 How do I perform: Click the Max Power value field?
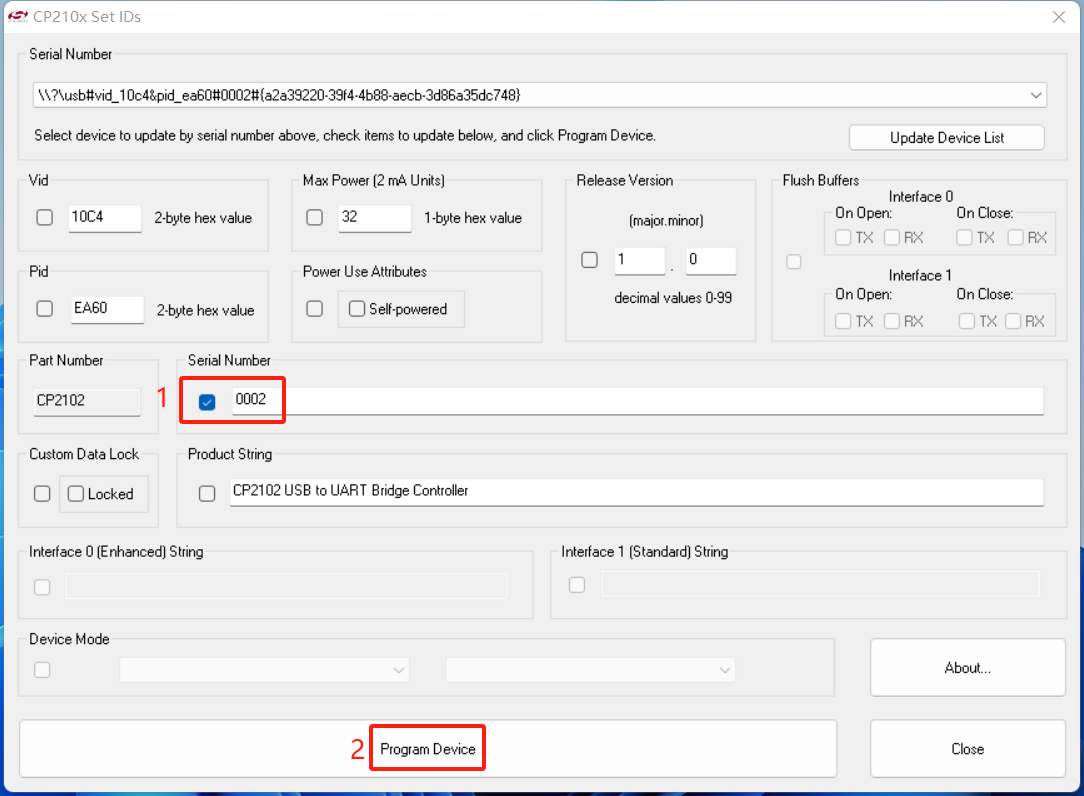[x=374, y=218]
